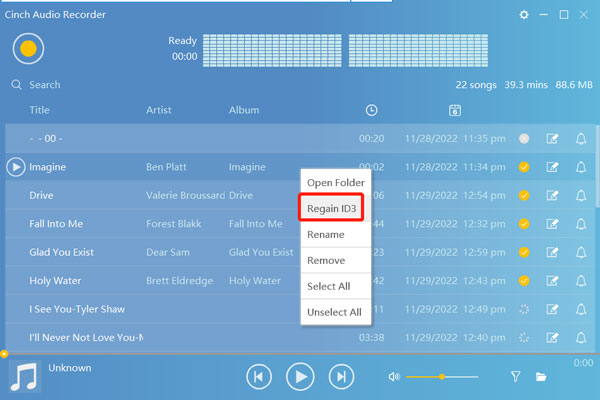Choose Rename from context menu
600x400 pixels.
point(336,234)
